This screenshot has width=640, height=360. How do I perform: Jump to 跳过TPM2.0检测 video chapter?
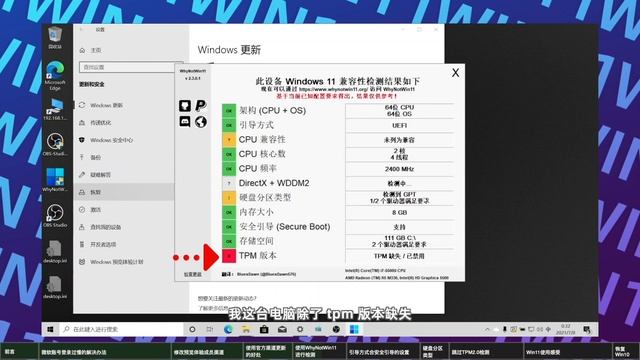[x=486, y=351]
